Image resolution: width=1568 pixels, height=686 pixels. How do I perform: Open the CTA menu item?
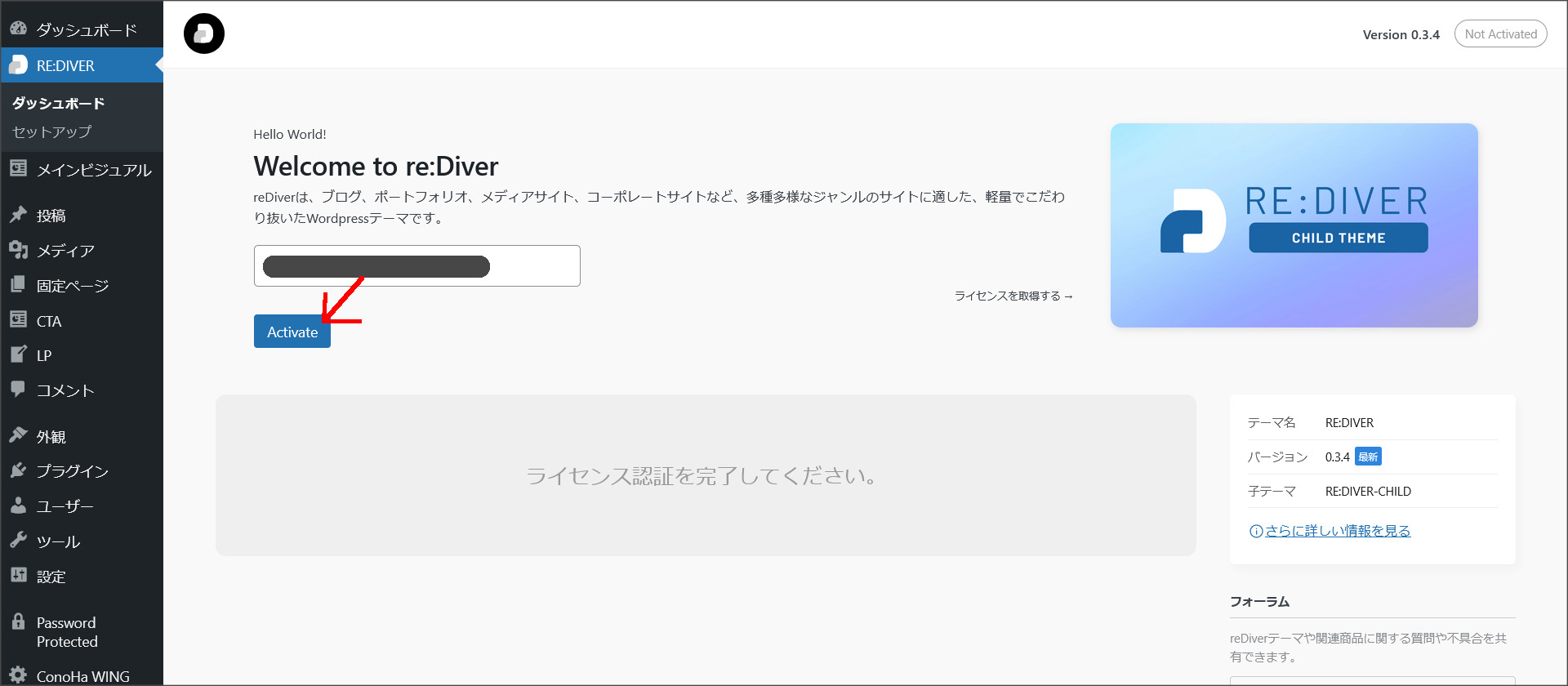(x=48, y=321)
